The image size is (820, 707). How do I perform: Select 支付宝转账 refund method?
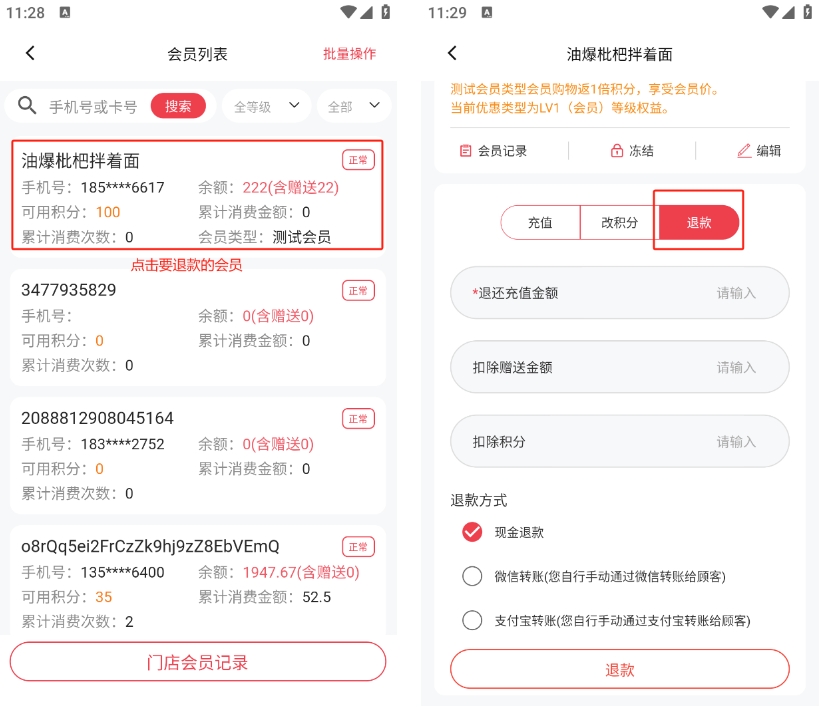[473, 620]
